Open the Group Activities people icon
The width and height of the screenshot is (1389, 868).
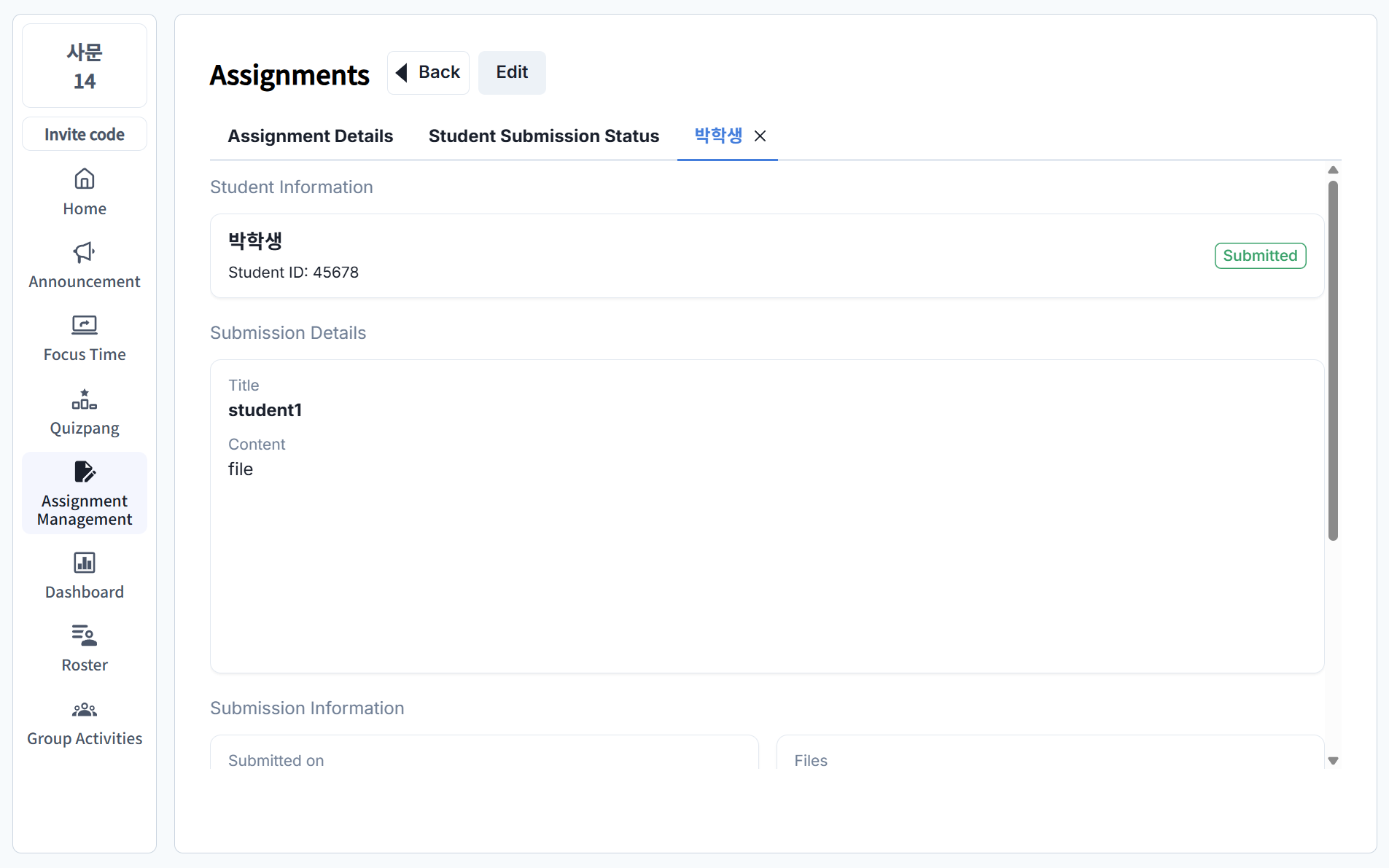coord(85,710)
